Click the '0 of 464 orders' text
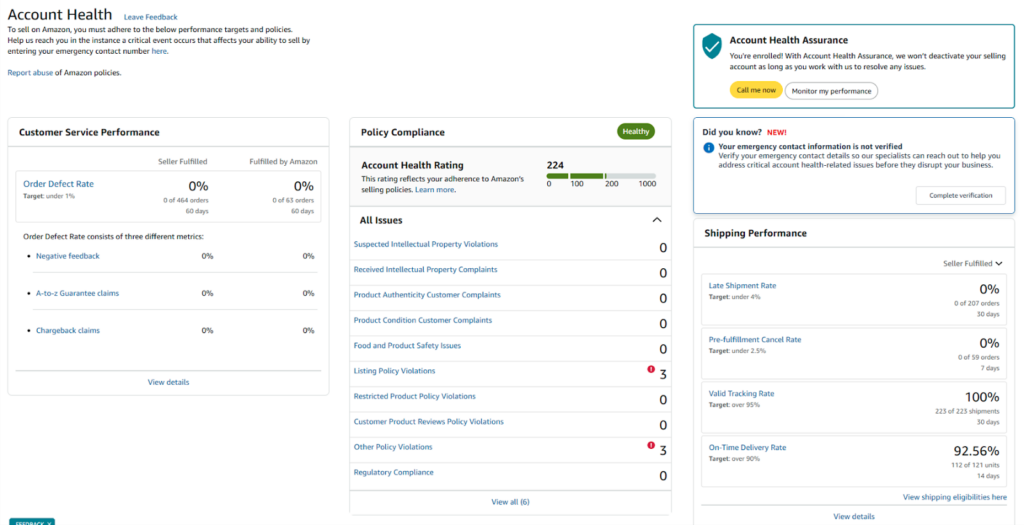Image resolution: width=1024 pixels, height=525 pixels. (185, 200)
